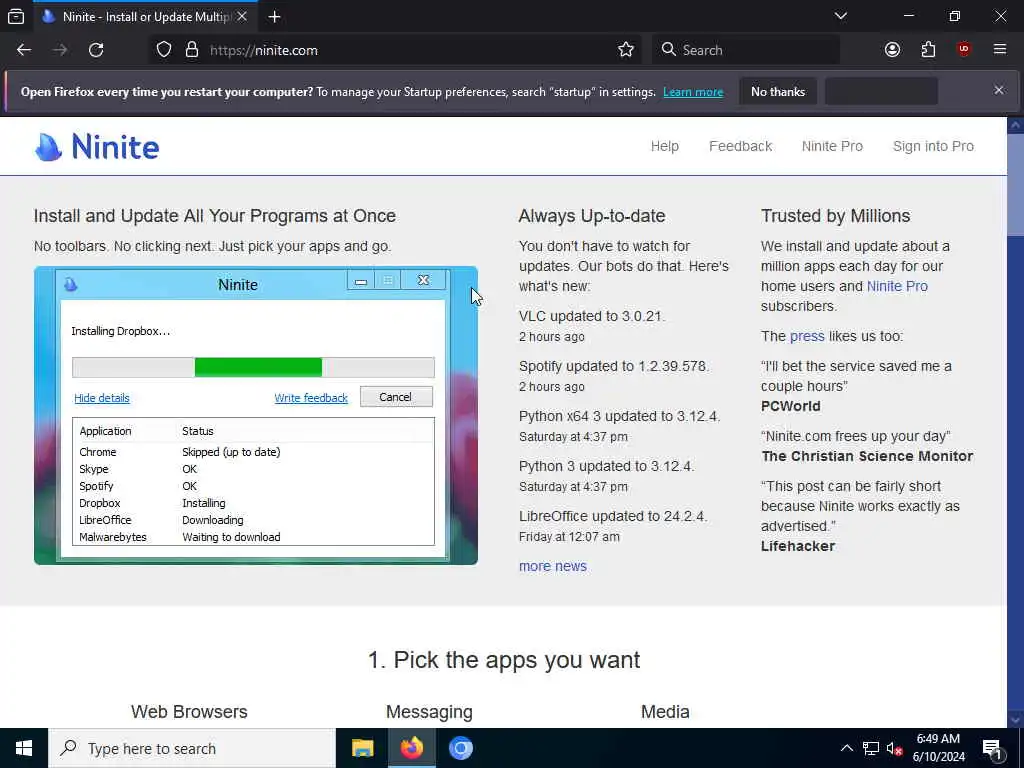Click the 'Web Browsers' category heading

coord(189,711)
